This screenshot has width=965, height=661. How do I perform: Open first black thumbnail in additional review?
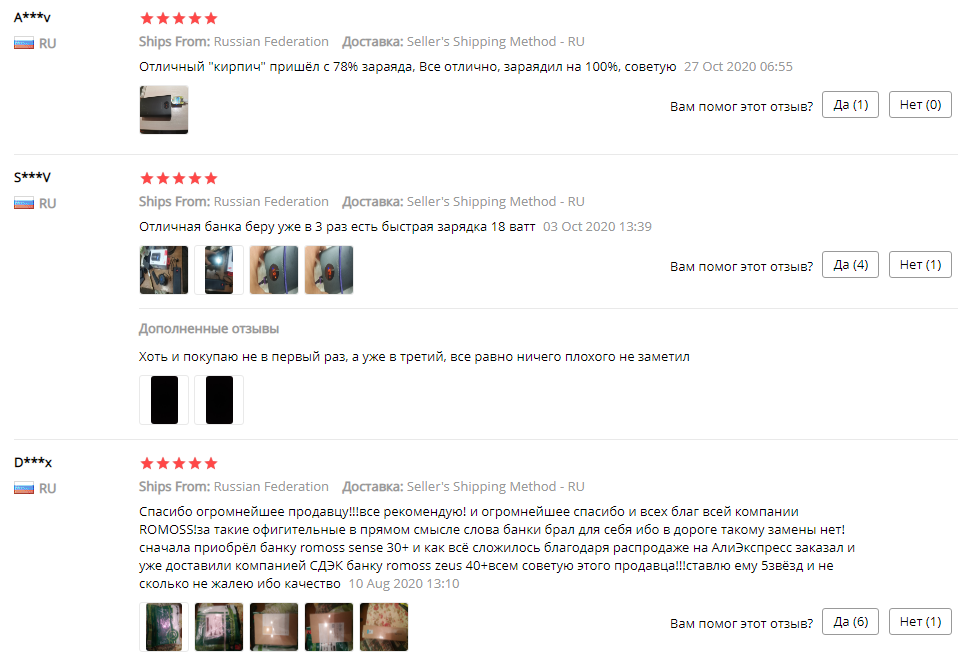click(x=164, y=400)
